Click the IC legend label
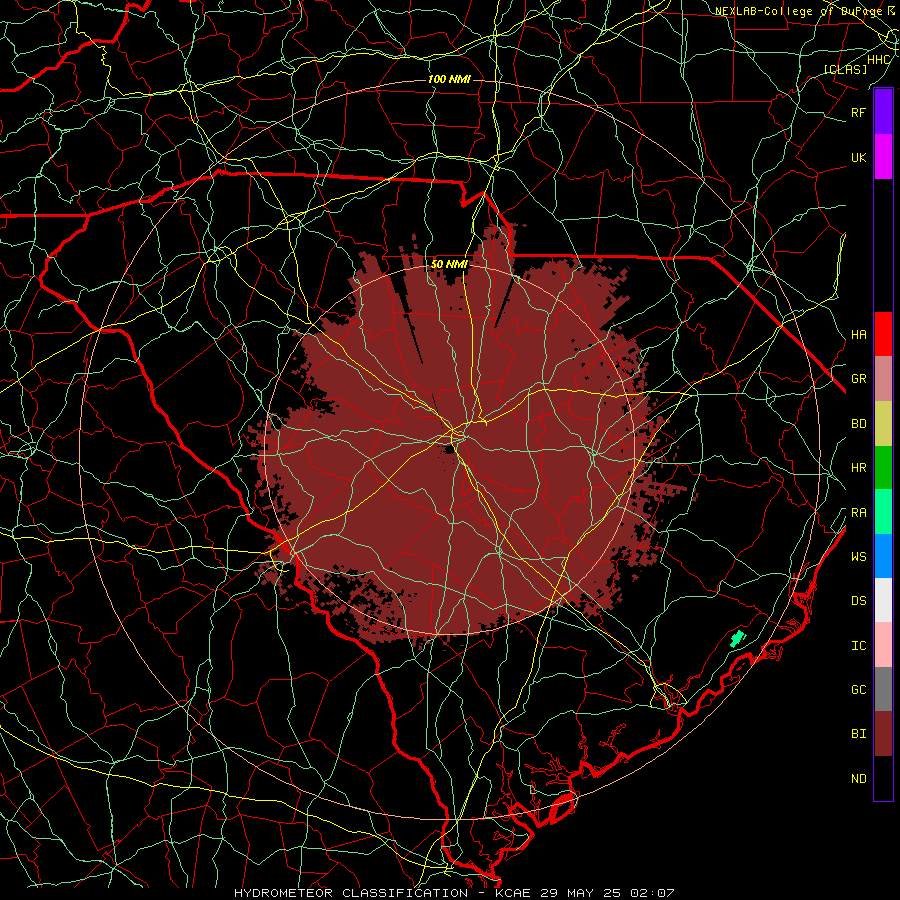 click(x=858, y=646)
